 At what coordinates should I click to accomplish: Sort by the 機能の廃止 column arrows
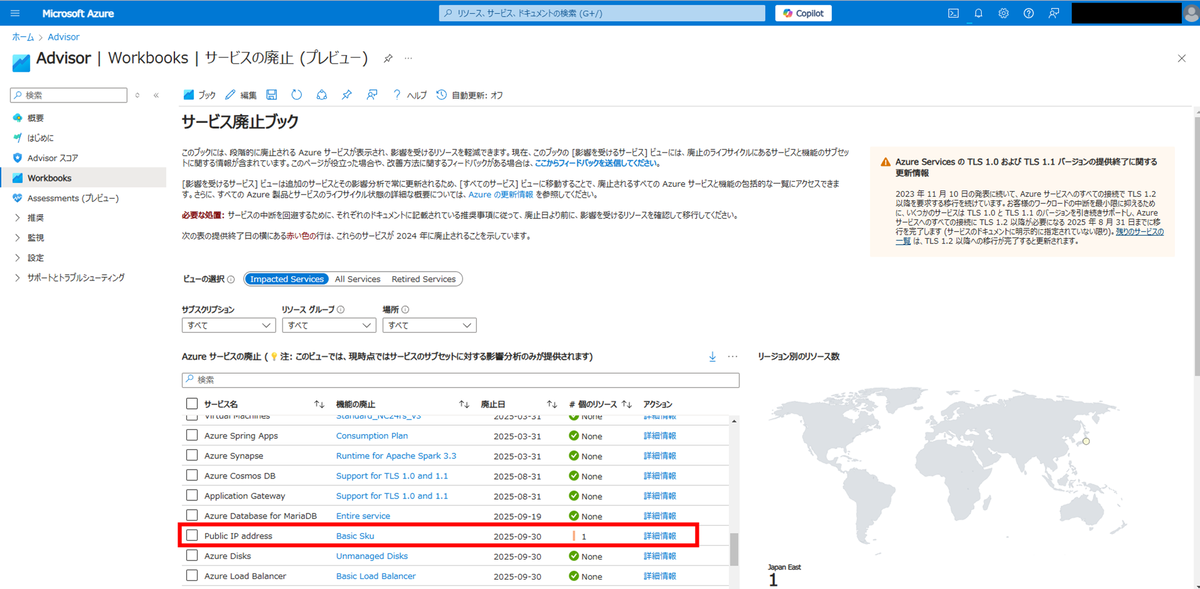click(464, 404)
